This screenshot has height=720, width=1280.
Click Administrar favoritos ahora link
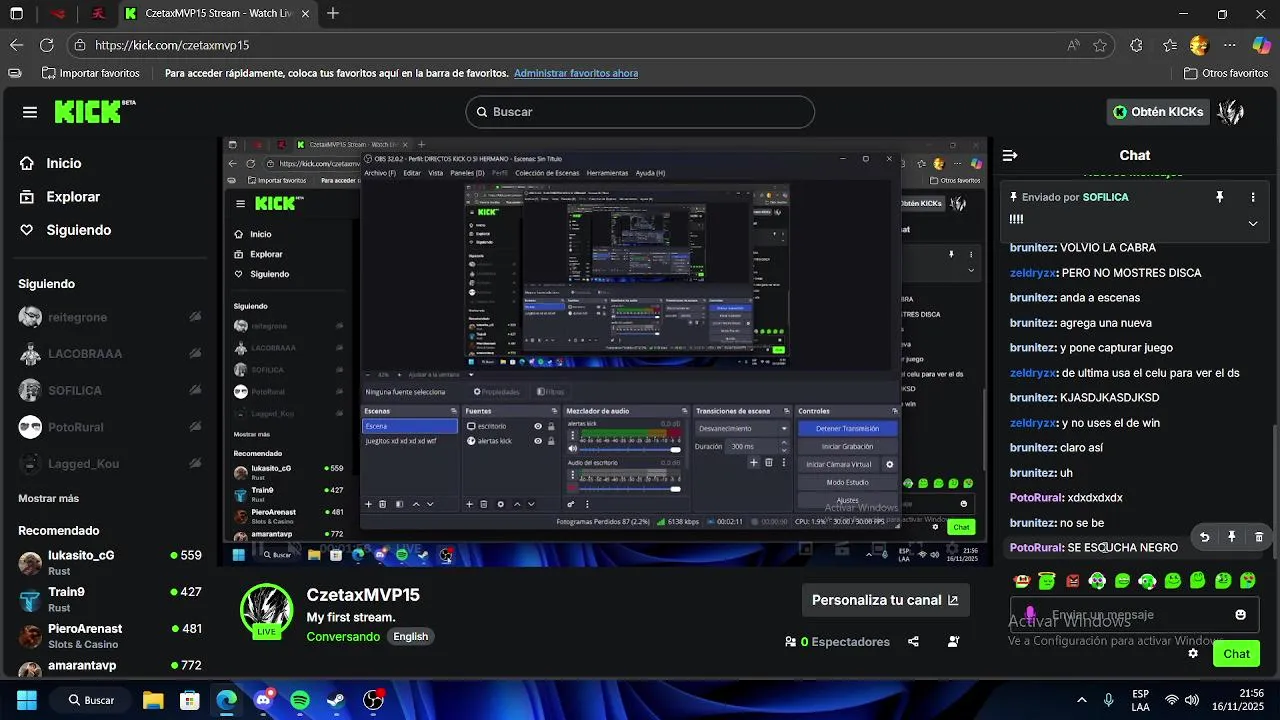pyautogui.click(x=576, y=73)
